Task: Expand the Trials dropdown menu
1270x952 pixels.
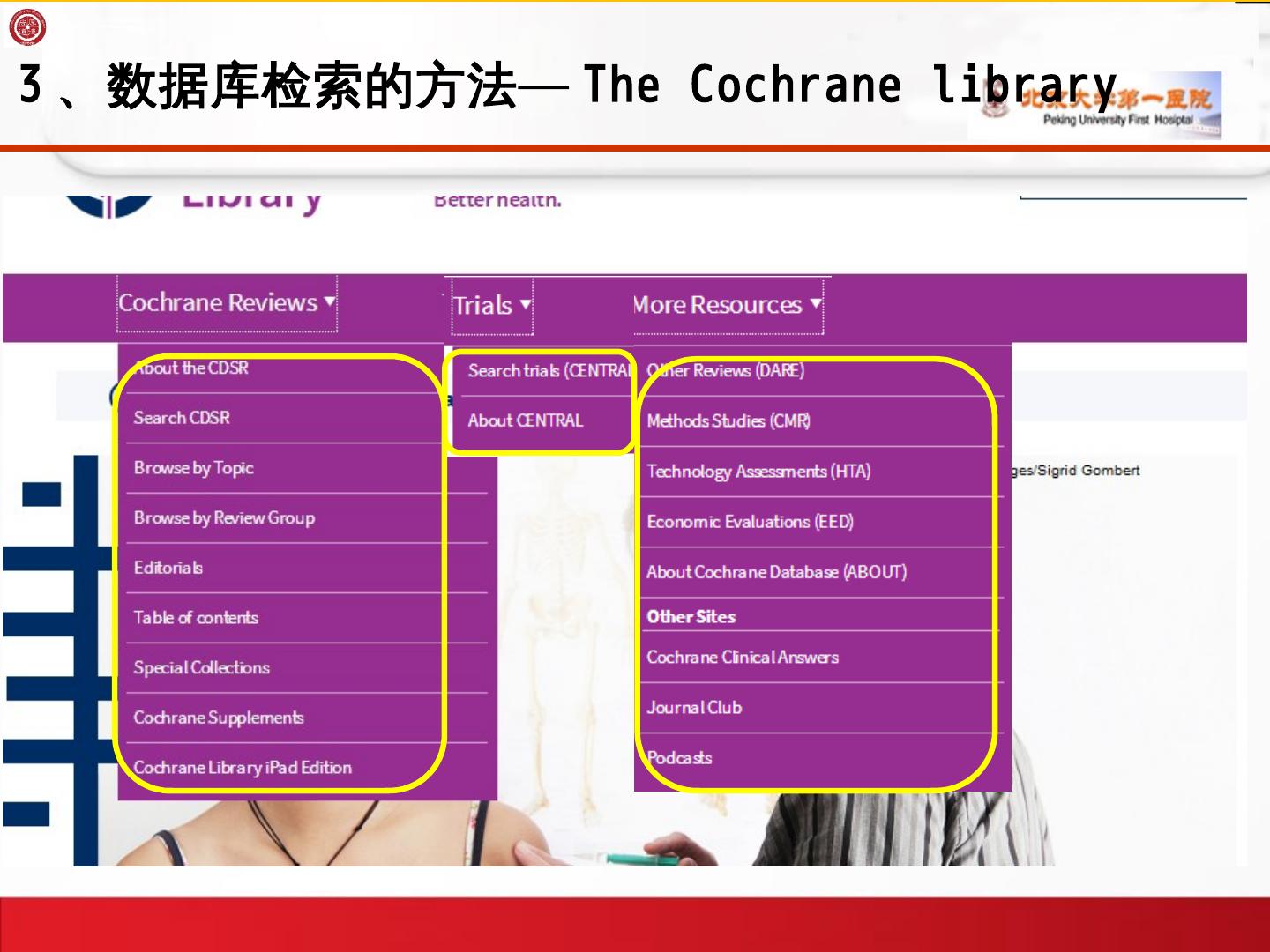Action: (492, 306)
